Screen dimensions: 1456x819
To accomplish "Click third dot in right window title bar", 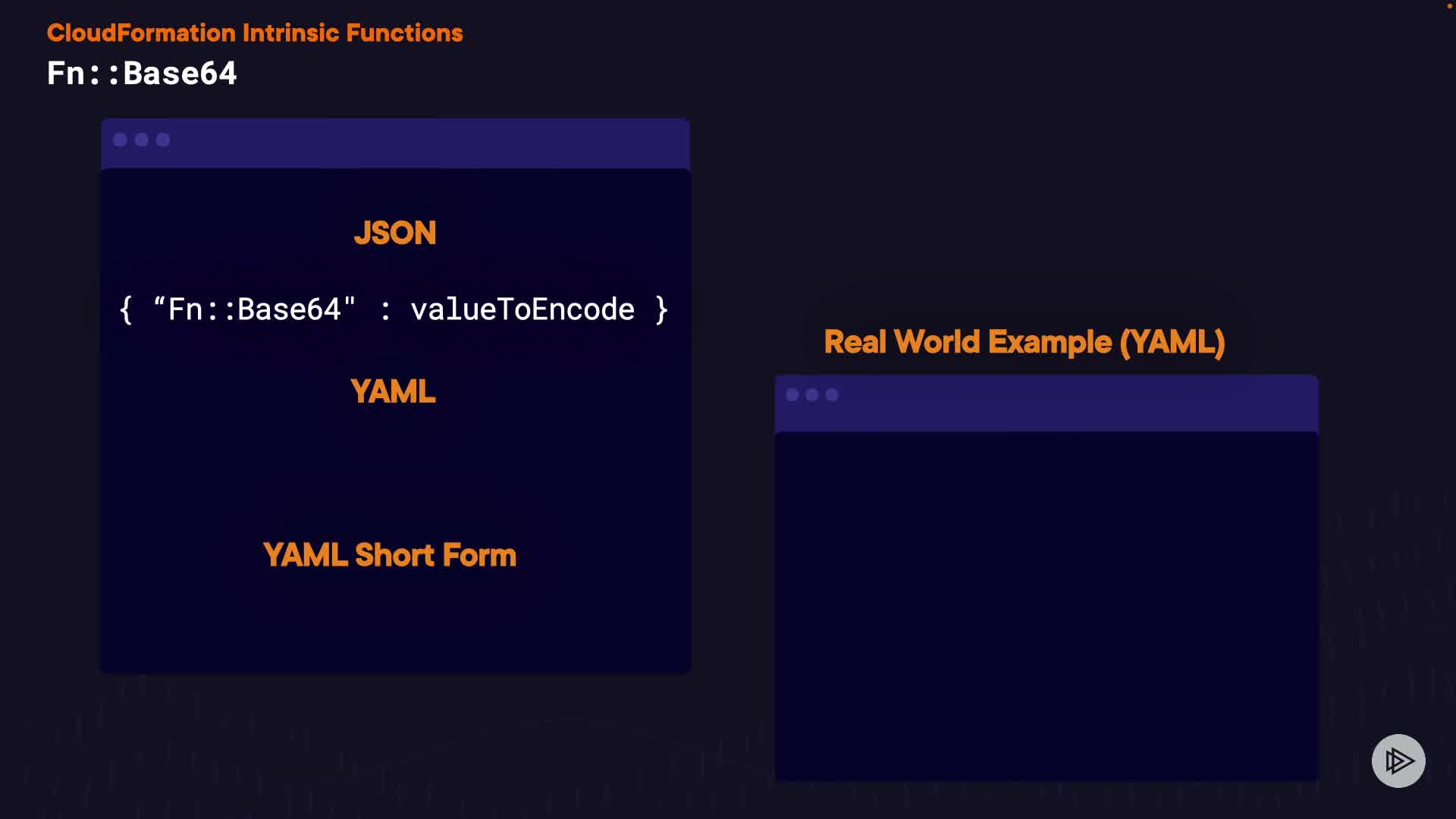I will pyautogui.click(x=832, y=395).
